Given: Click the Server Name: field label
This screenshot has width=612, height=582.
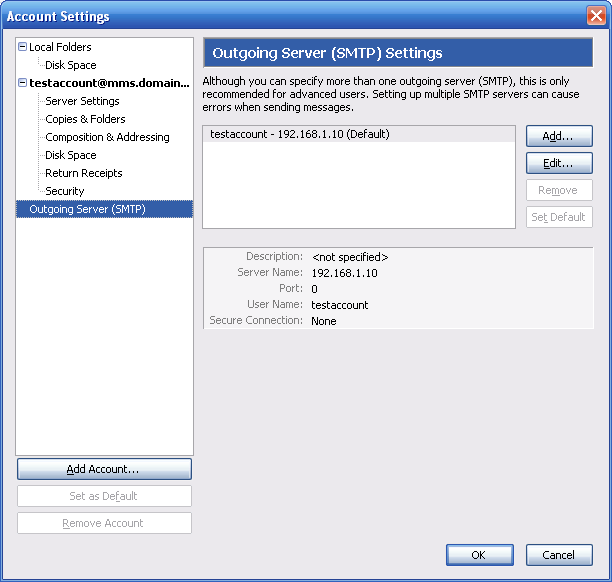Looking at the screenshot, I should (270, 272).
